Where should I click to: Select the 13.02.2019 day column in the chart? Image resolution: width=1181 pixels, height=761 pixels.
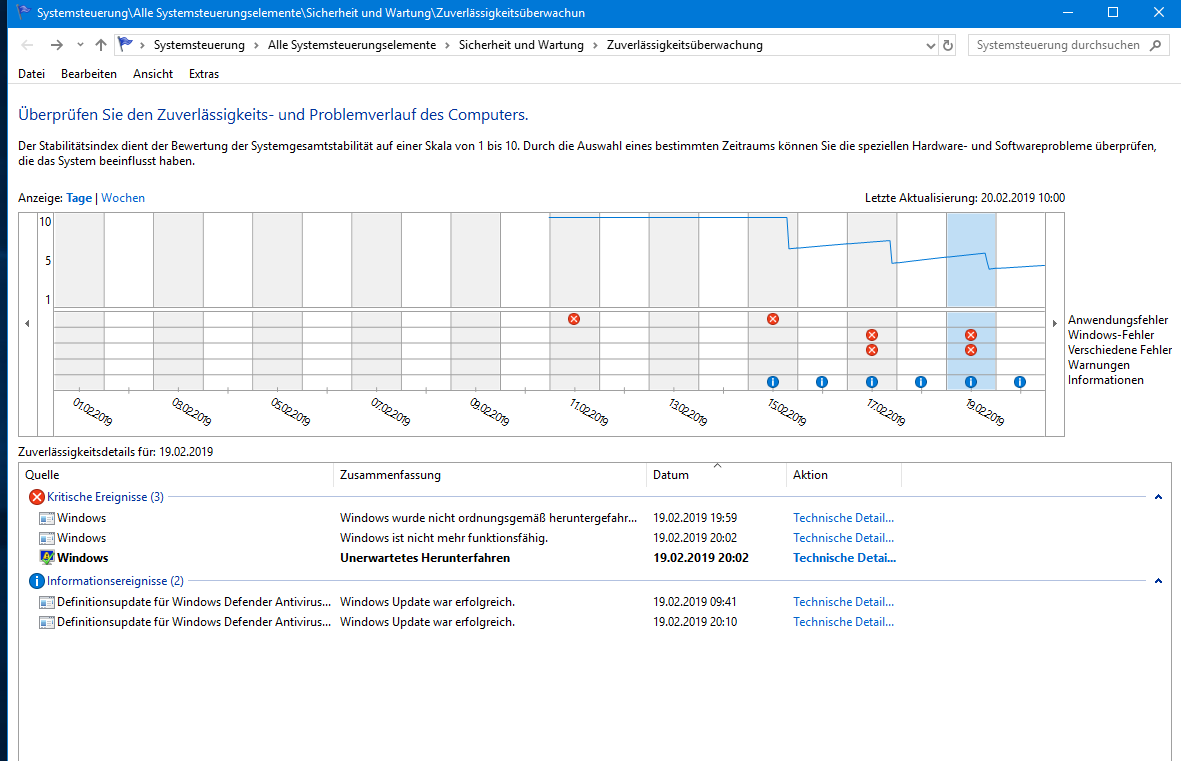pos(673,301)
